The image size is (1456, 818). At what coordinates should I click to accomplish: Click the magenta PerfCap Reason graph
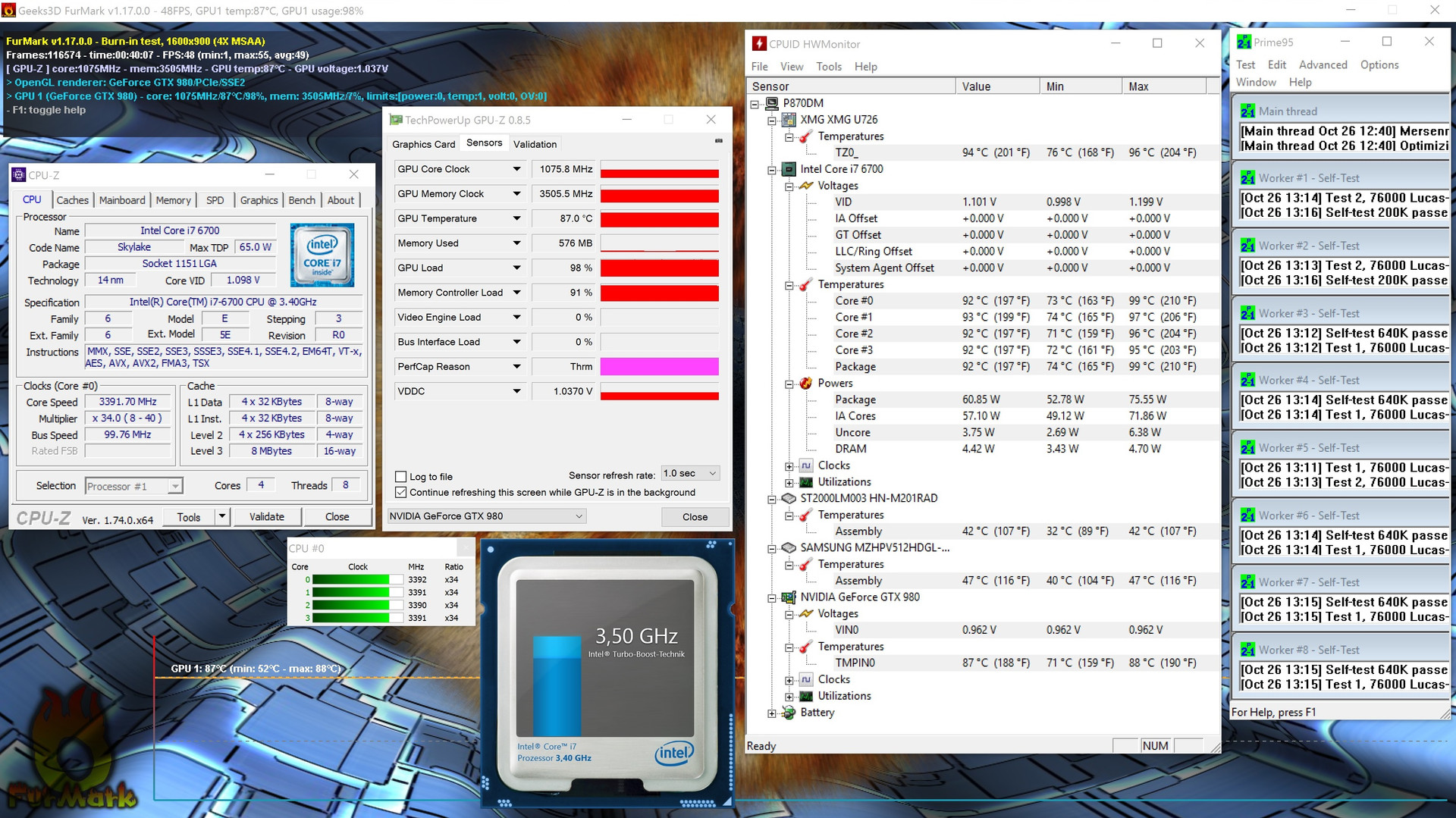pyautogui.click(x=660, y=367)
